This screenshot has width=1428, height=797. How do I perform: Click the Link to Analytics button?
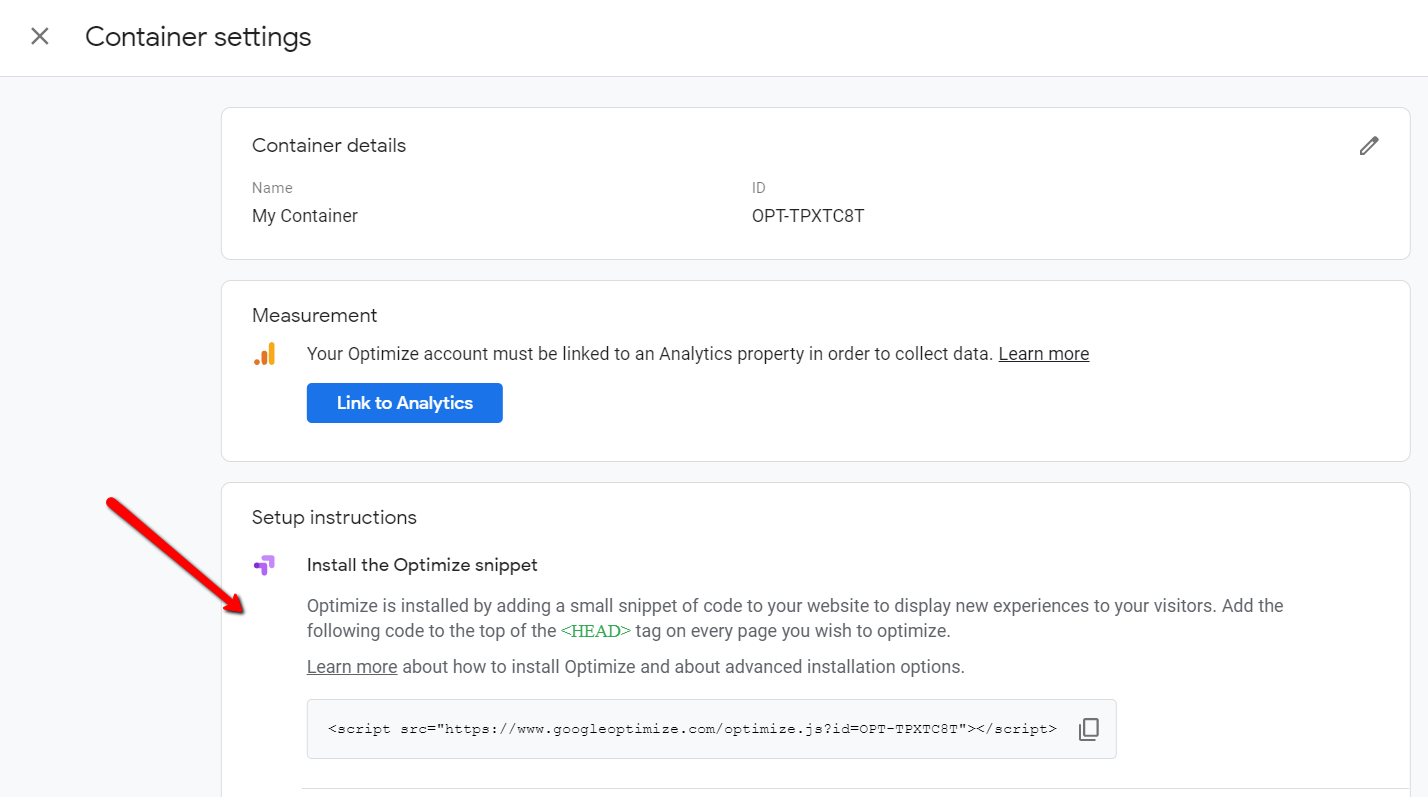pyautogui.click(x=405, y=403)
